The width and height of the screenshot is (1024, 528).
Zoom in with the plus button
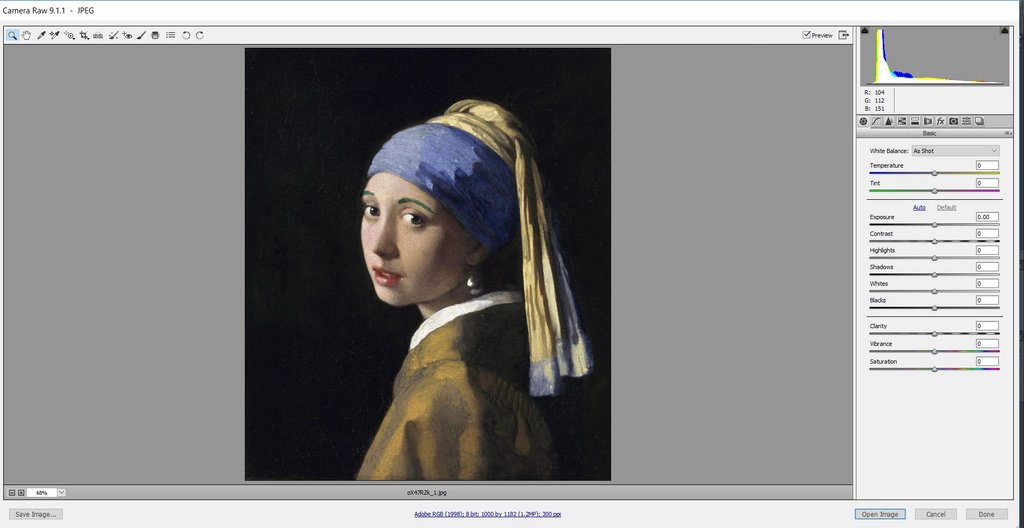click(x=21, y=492)
